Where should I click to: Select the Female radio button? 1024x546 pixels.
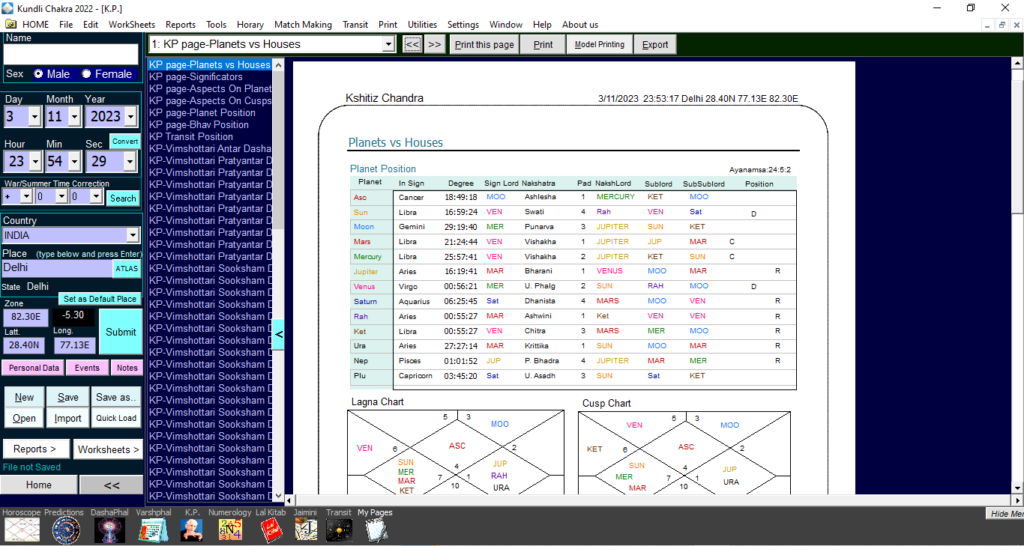click(86, 74)
